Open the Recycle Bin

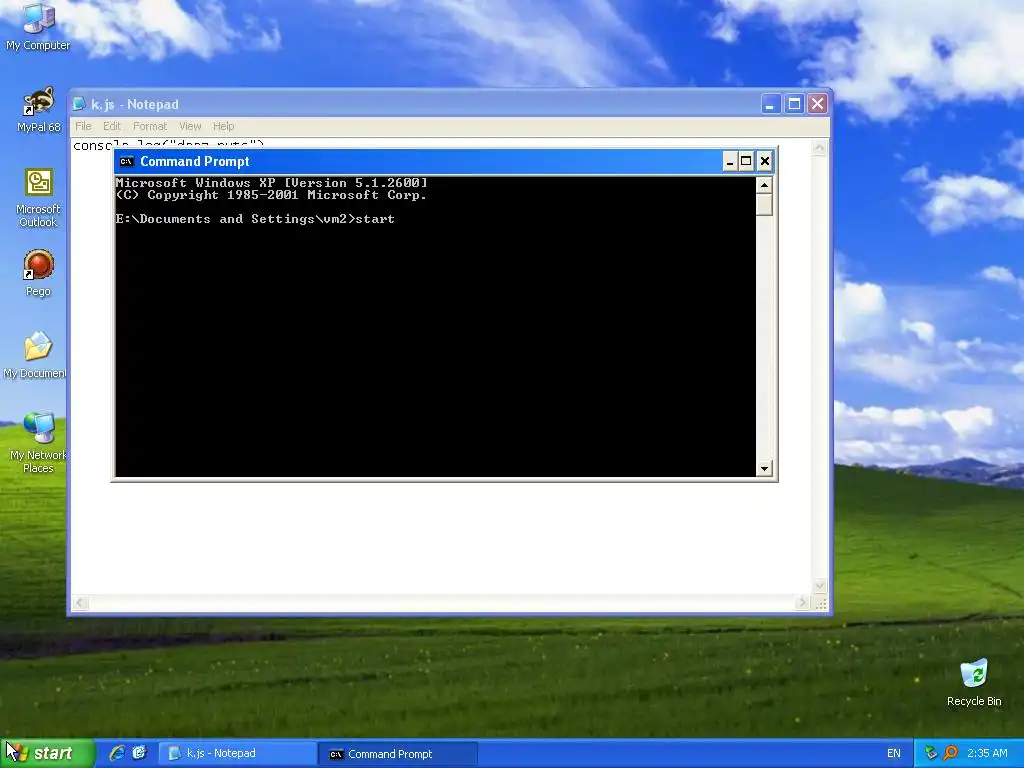pos(974,682)
